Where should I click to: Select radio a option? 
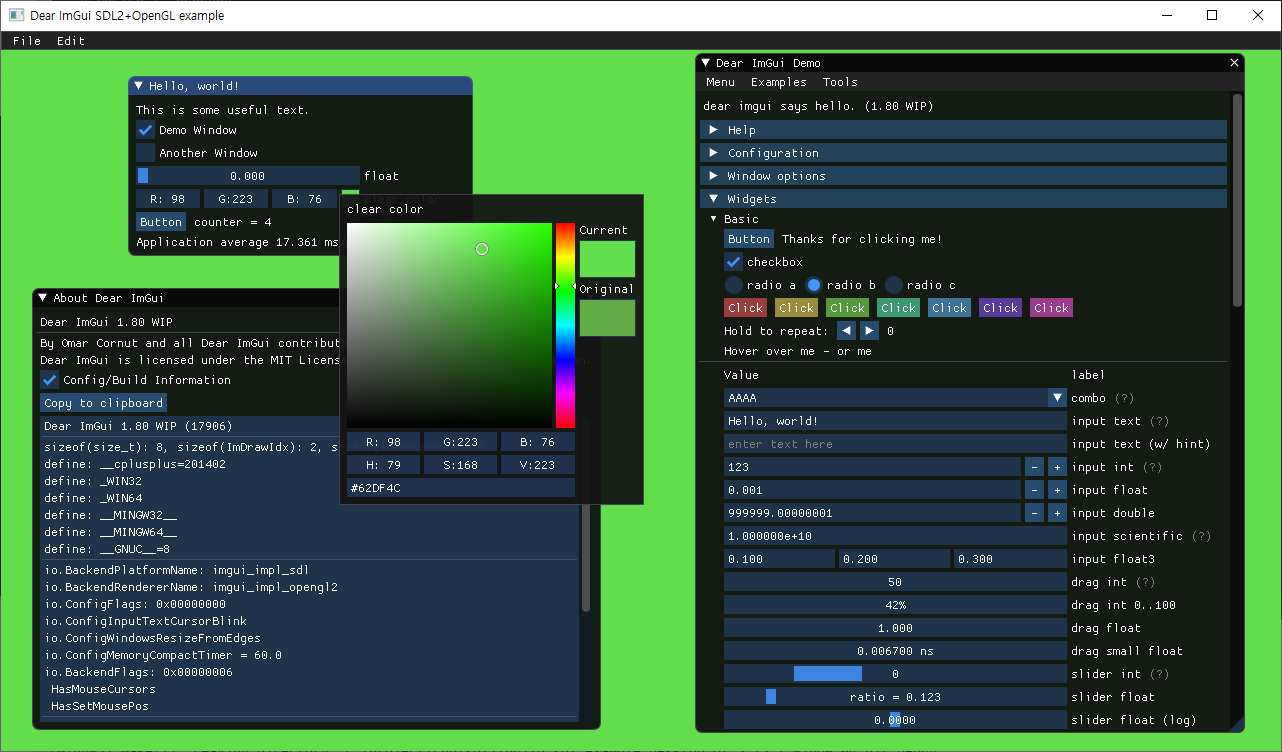point(733,285)
